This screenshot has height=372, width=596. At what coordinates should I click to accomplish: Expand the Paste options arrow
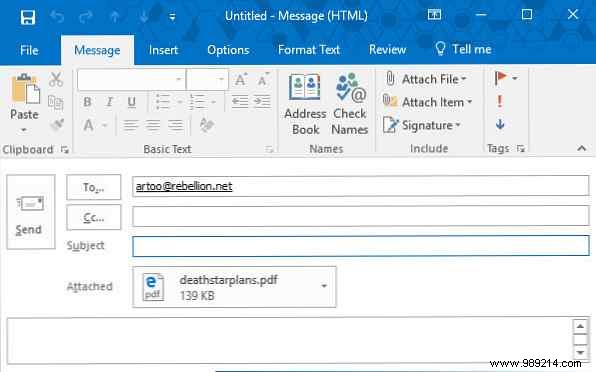coord(24,130)
